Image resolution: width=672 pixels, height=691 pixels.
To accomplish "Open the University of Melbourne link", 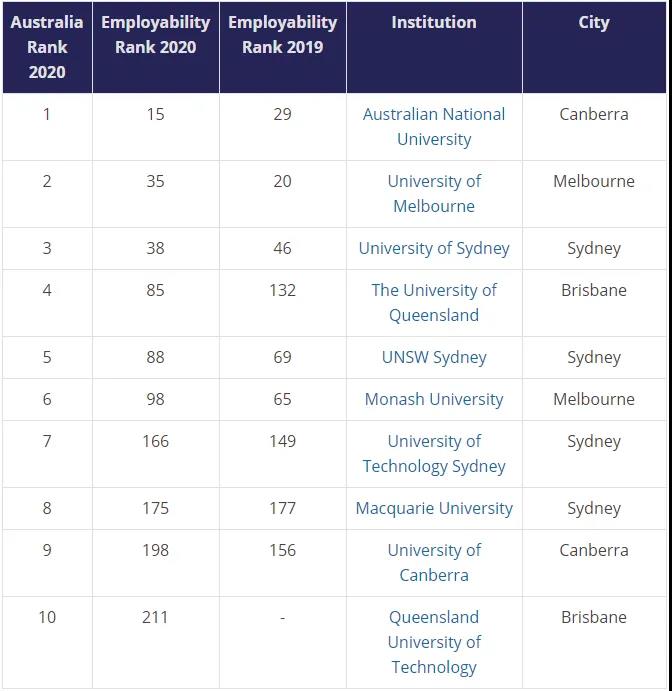I will [434, 193].
